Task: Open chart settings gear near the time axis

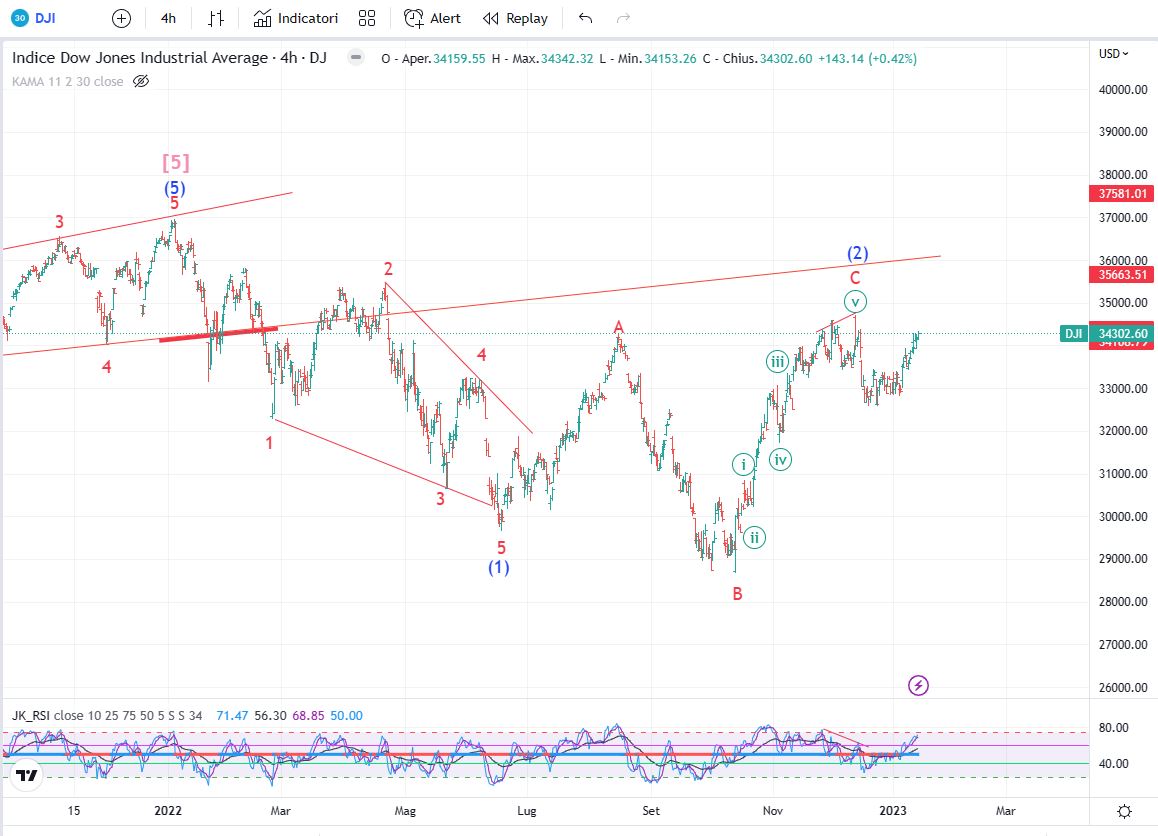Action: [1125, 811]
